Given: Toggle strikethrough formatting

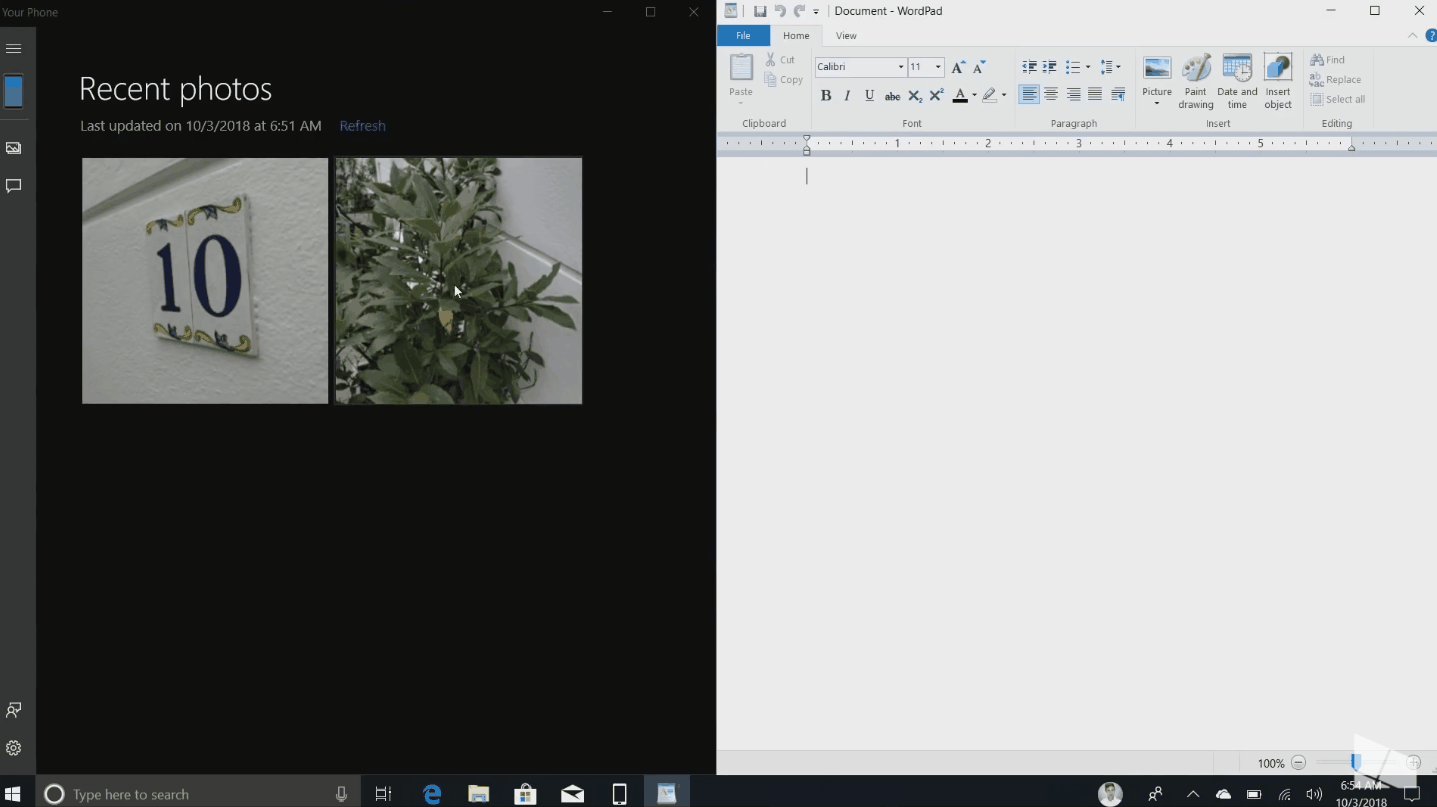Looking at the screenshot, I should coord(892,96).
